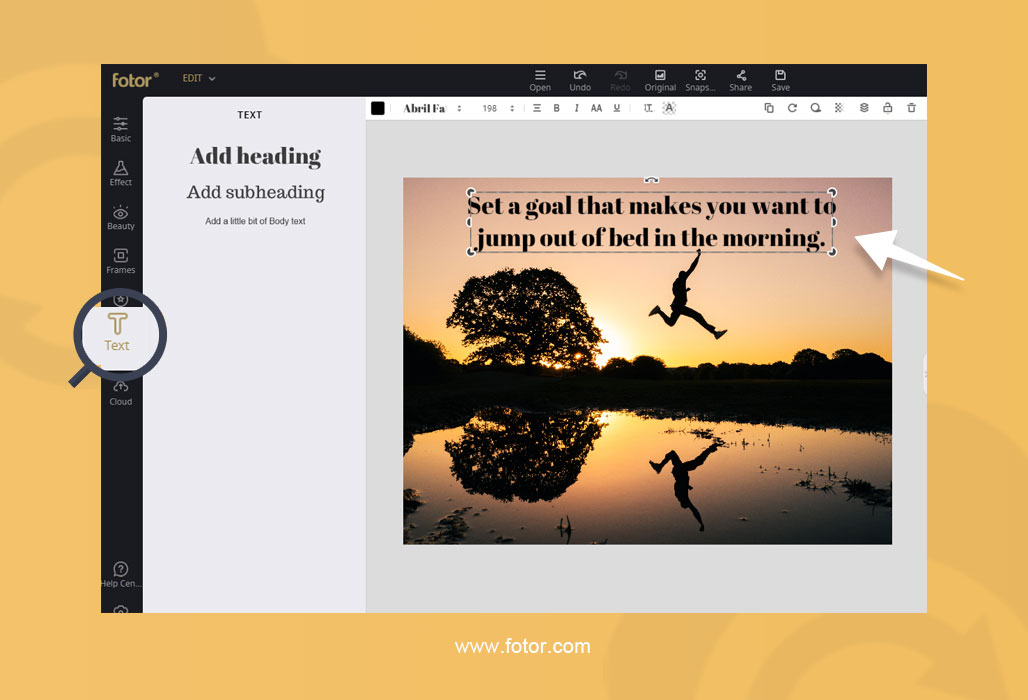Open the layers order icon
Viewport: 1028px width, 700px height.
pyautogui.click(x=864, y=108)
